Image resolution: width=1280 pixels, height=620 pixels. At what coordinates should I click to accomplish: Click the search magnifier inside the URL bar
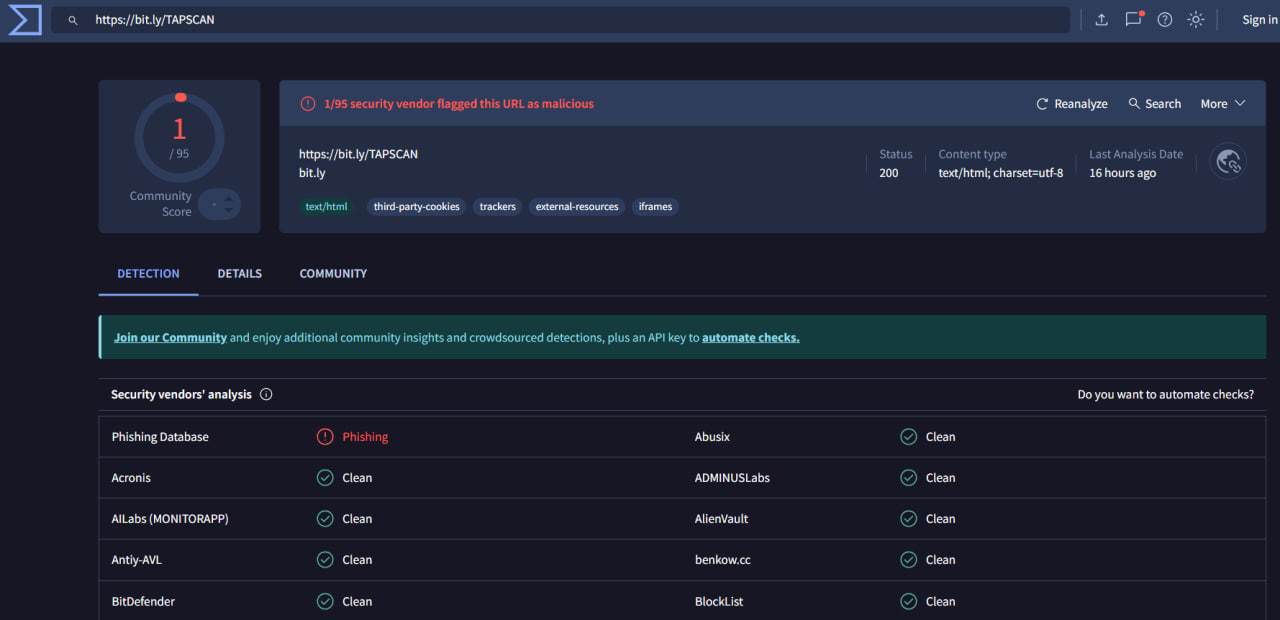[x=72, y=19]
